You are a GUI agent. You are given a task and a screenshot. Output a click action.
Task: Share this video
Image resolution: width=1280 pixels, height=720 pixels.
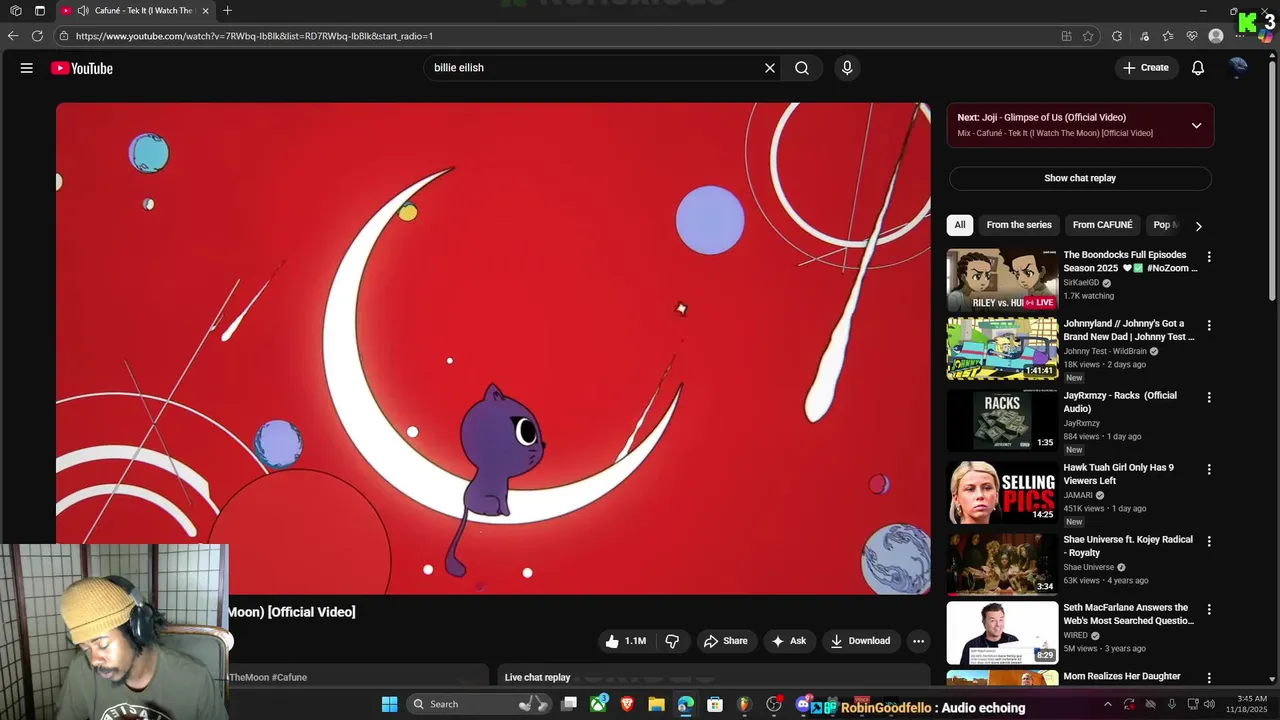click(725, 641)
